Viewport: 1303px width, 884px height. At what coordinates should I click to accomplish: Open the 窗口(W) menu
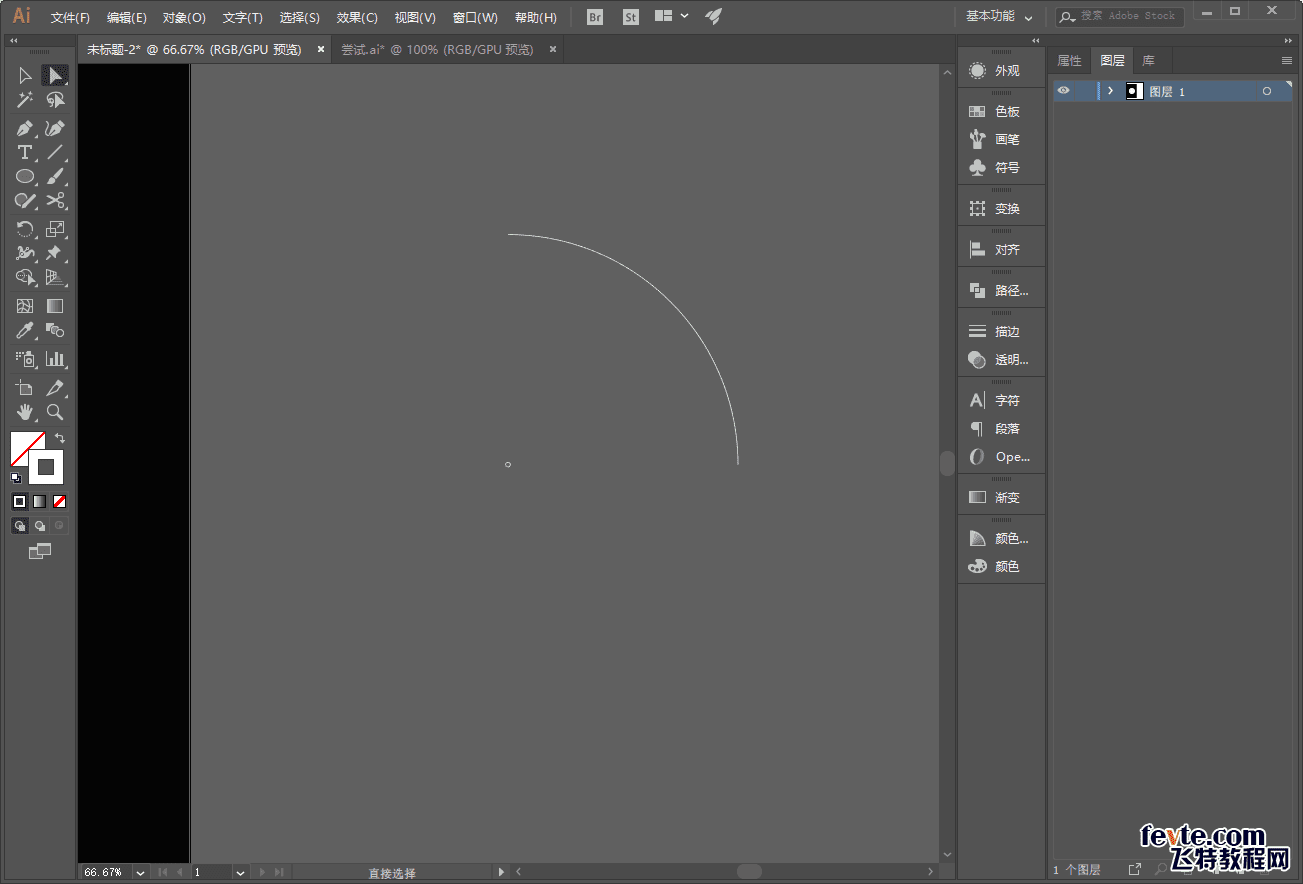475,18
